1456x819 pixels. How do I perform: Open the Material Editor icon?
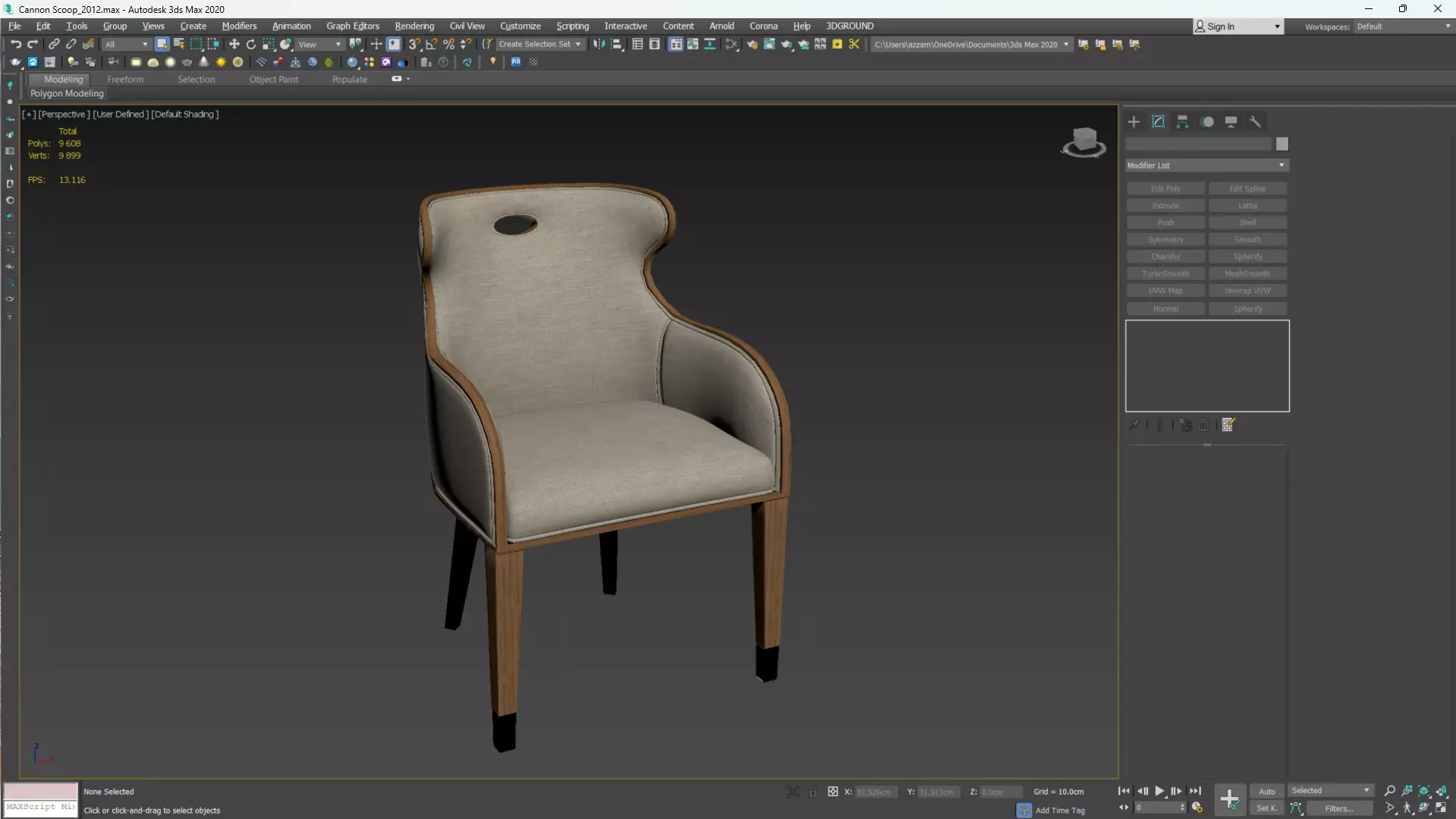pyautogui.click(x=731, y=44)
